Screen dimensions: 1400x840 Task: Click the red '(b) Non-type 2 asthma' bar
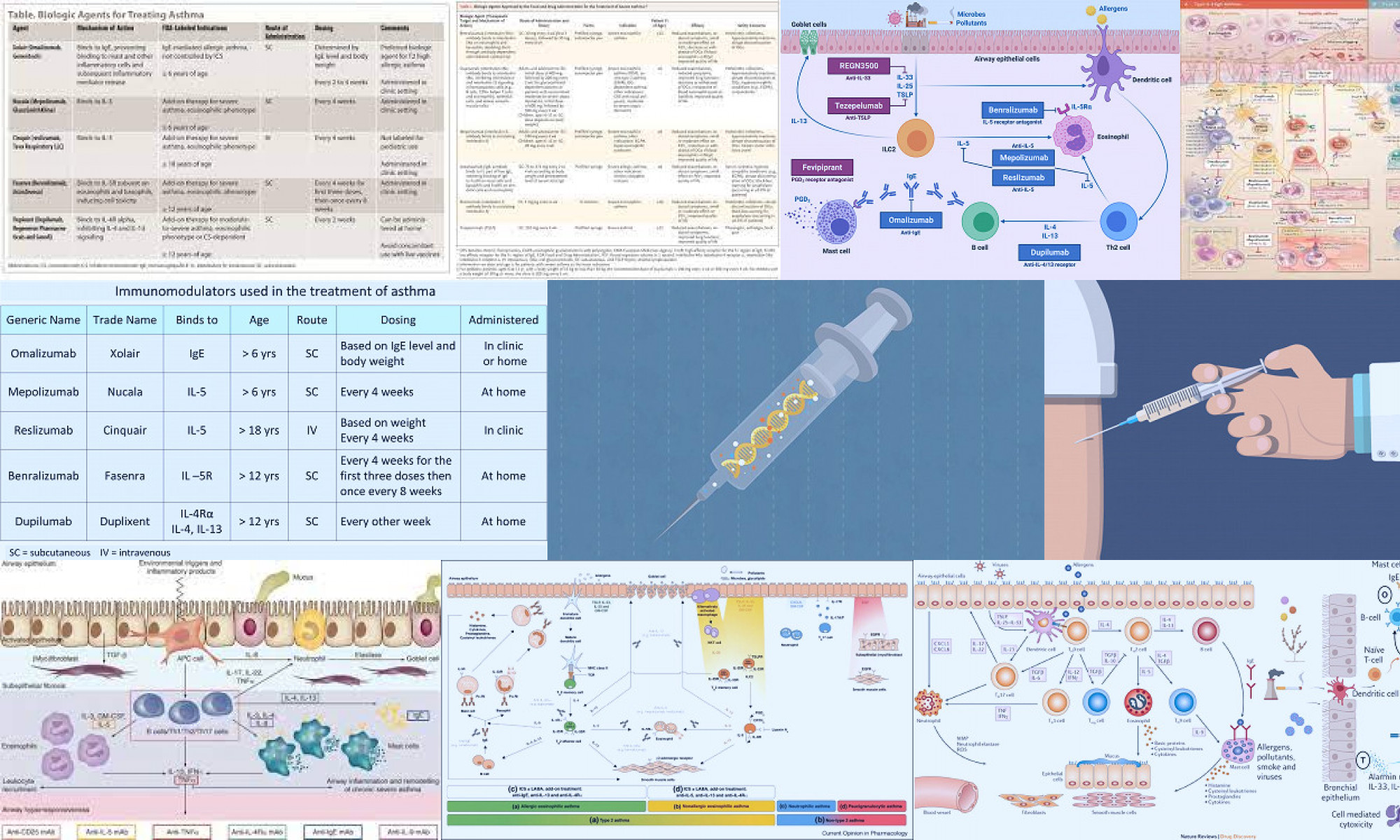(841, 820)
